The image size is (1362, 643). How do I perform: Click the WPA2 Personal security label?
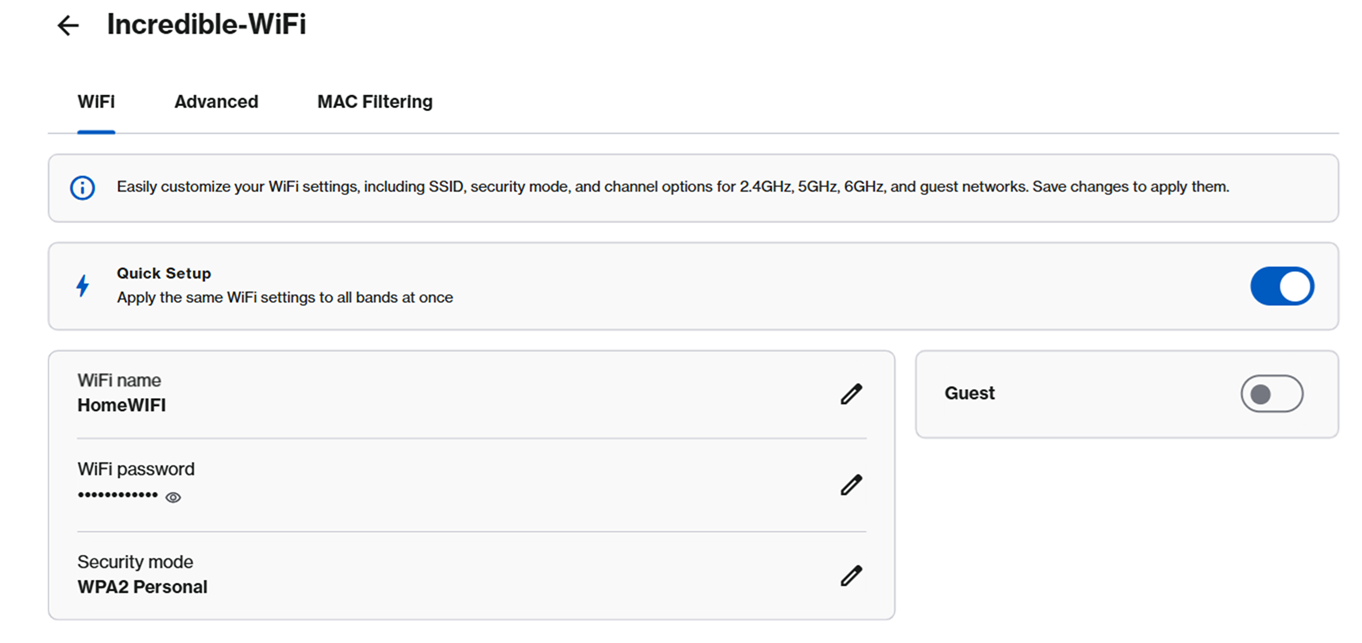pos(143,587)
